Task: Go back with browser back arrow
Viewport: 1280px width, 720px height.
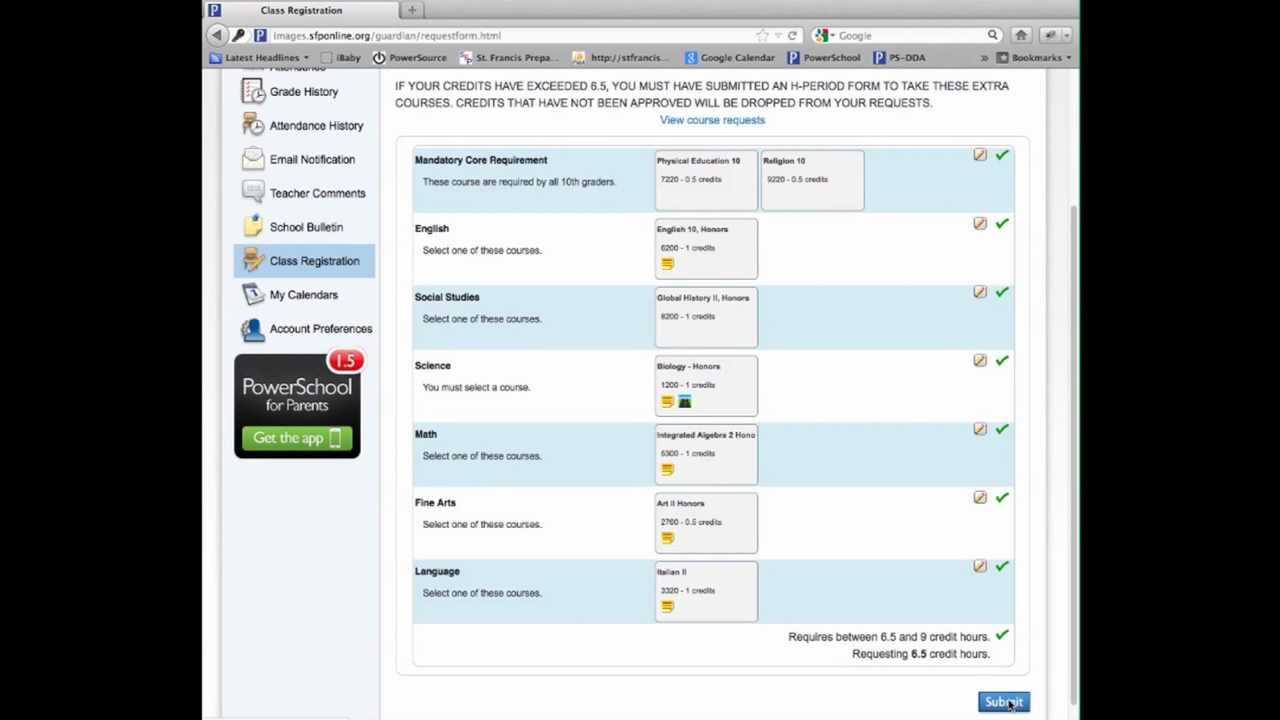Action: (x=216, y=35)
